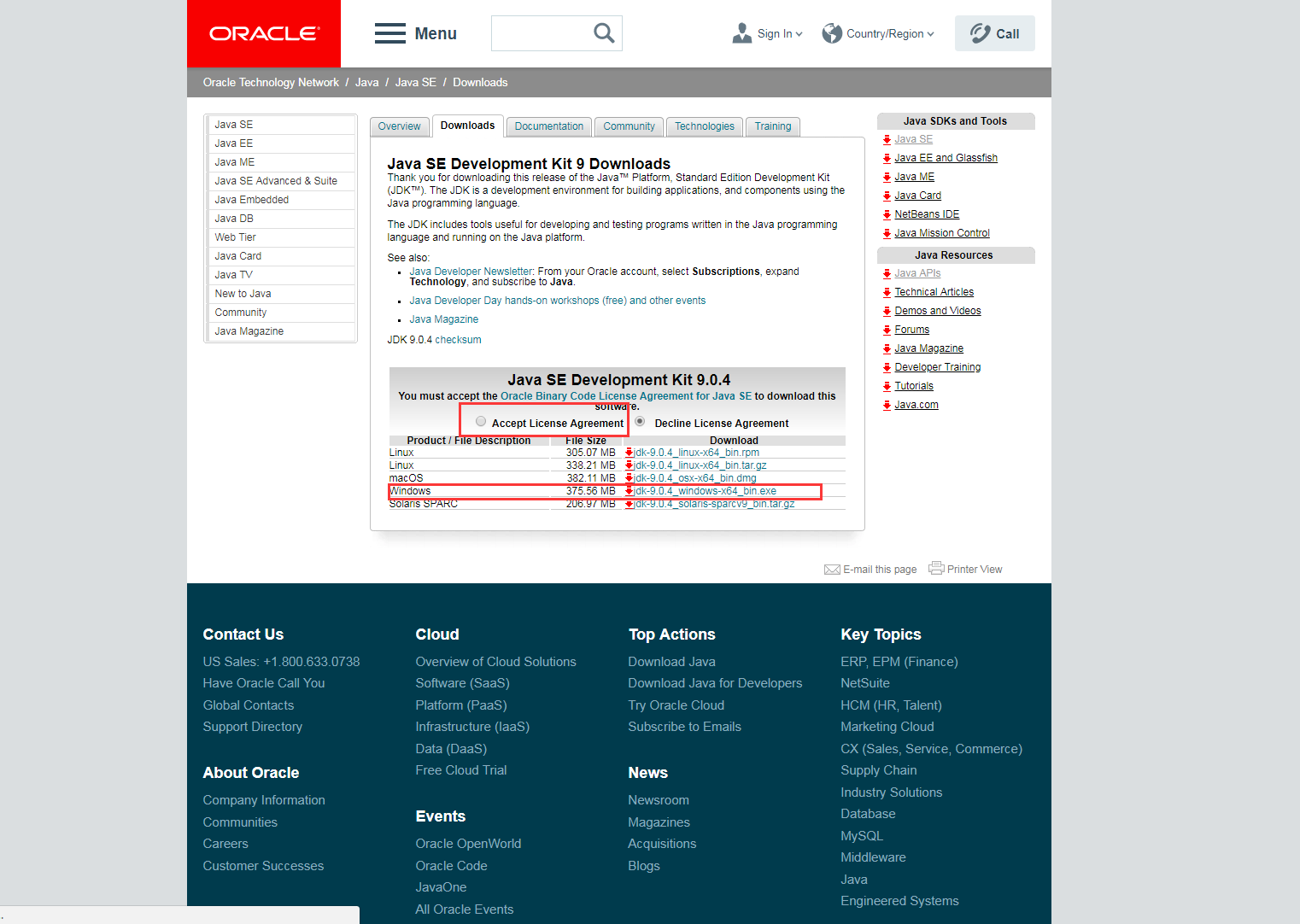Click download arrow icon beside NetBeans IDE
Viewport: 1300px width, 924px height.
(887, 215)
